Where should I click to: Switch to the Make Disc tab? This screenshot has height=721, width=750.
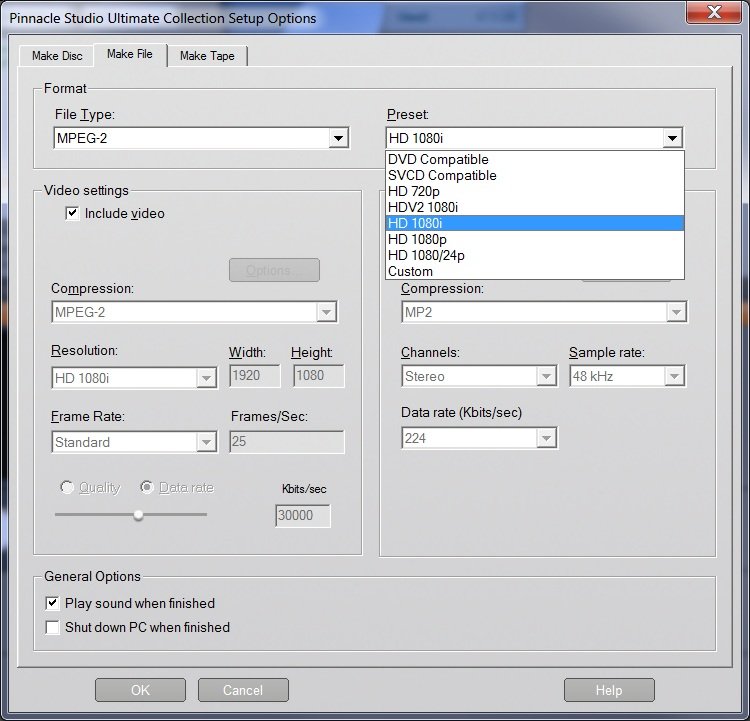(x=57, y=56)
